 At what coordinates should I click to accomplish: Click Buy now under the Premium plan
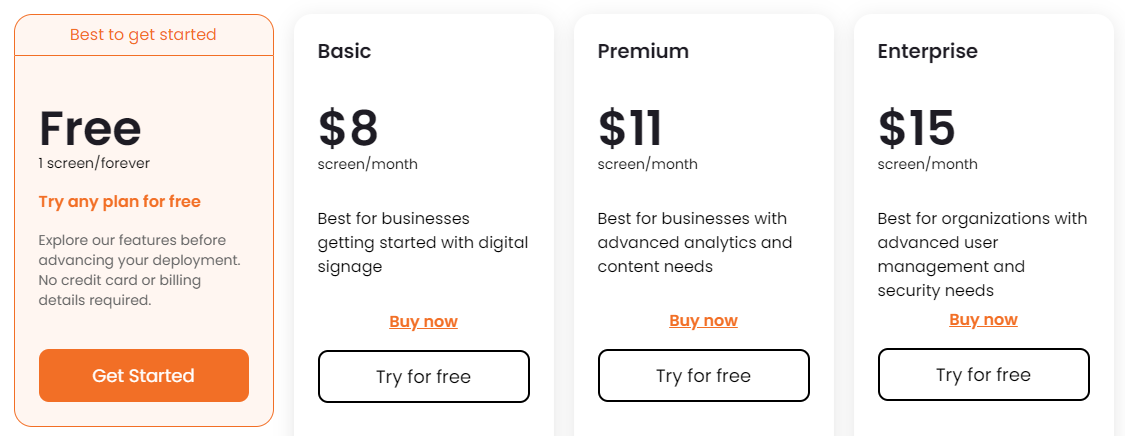(x=703, y=321)
